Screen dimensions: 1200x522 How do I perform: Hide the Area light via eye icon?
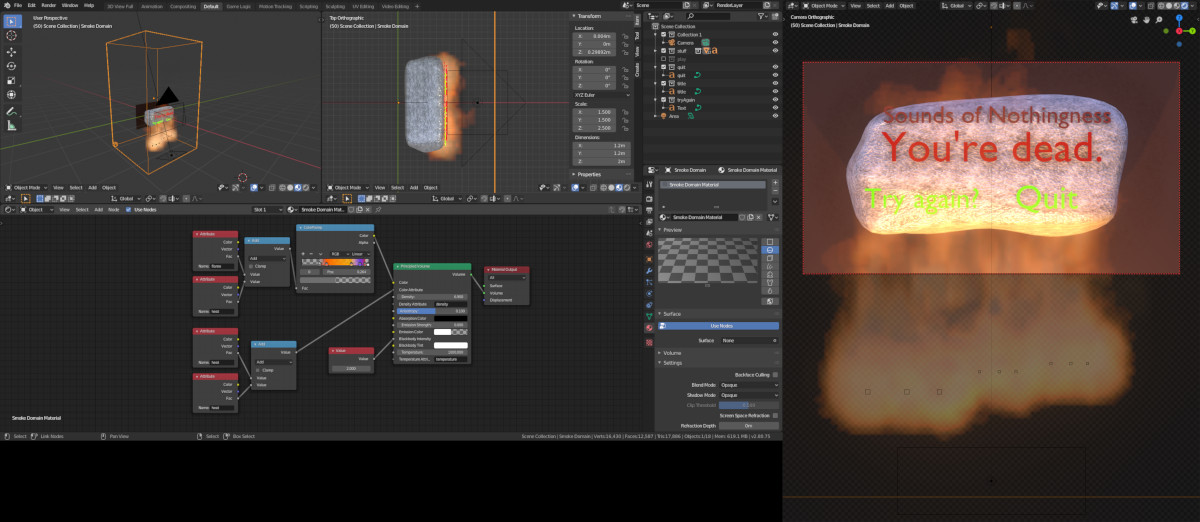(775, 116)
